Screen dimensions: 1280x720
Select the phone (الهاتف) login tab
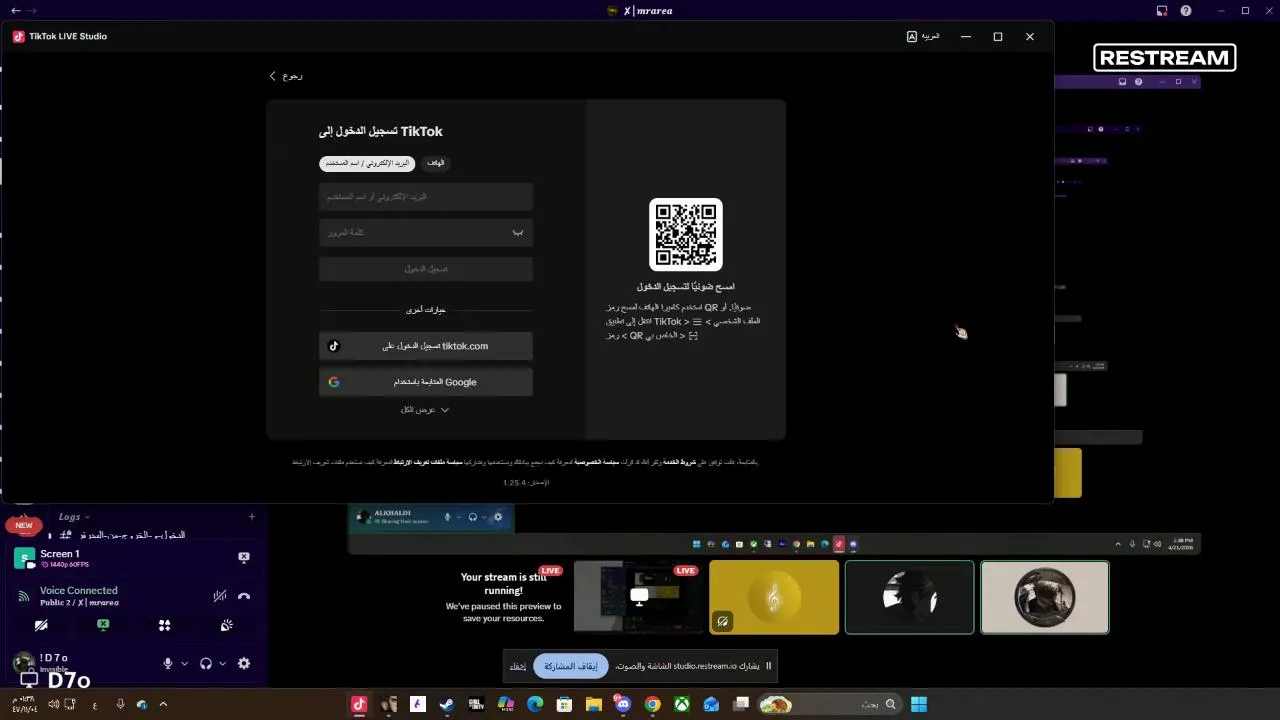(436, 163)
